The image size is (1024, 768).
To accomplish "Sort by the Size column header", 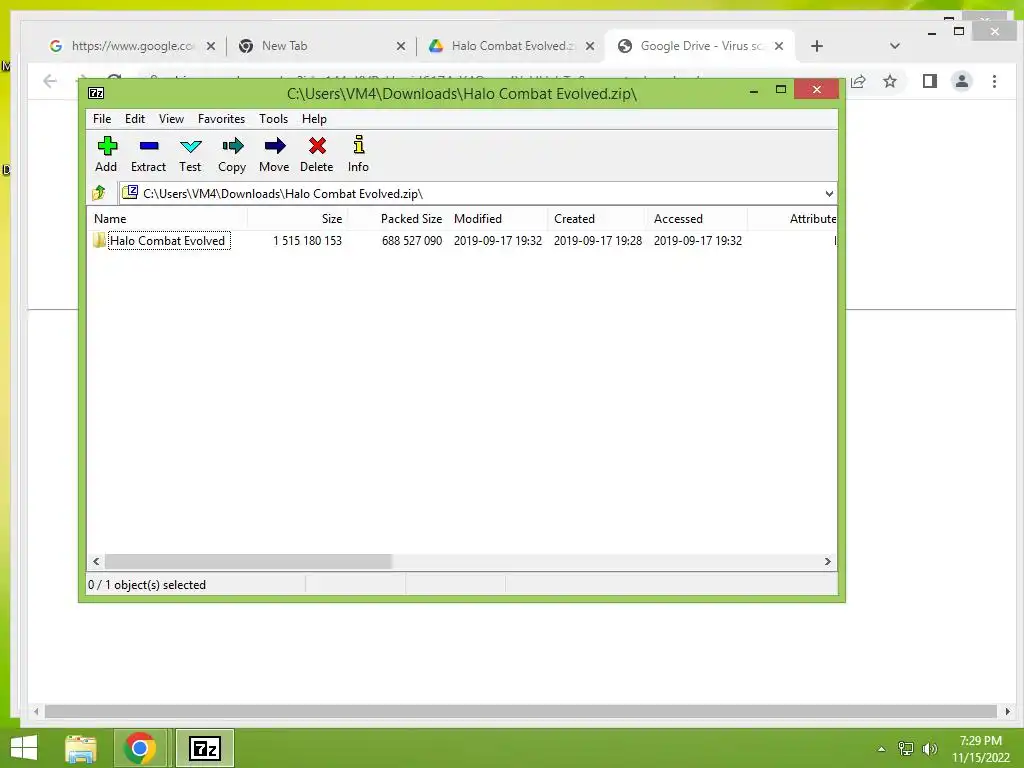I will tap(297, 219).
